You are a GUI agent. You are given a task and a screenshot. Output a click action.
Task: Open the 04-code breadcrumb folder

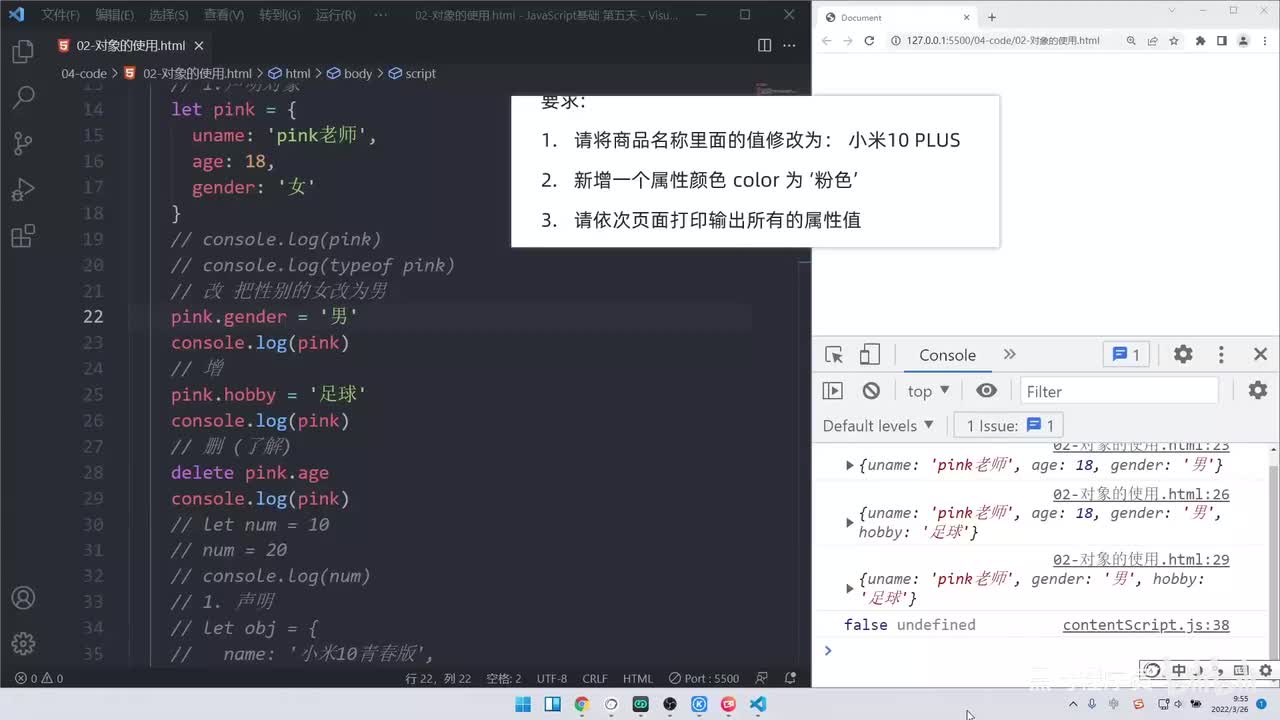click(x=84, y=73)
